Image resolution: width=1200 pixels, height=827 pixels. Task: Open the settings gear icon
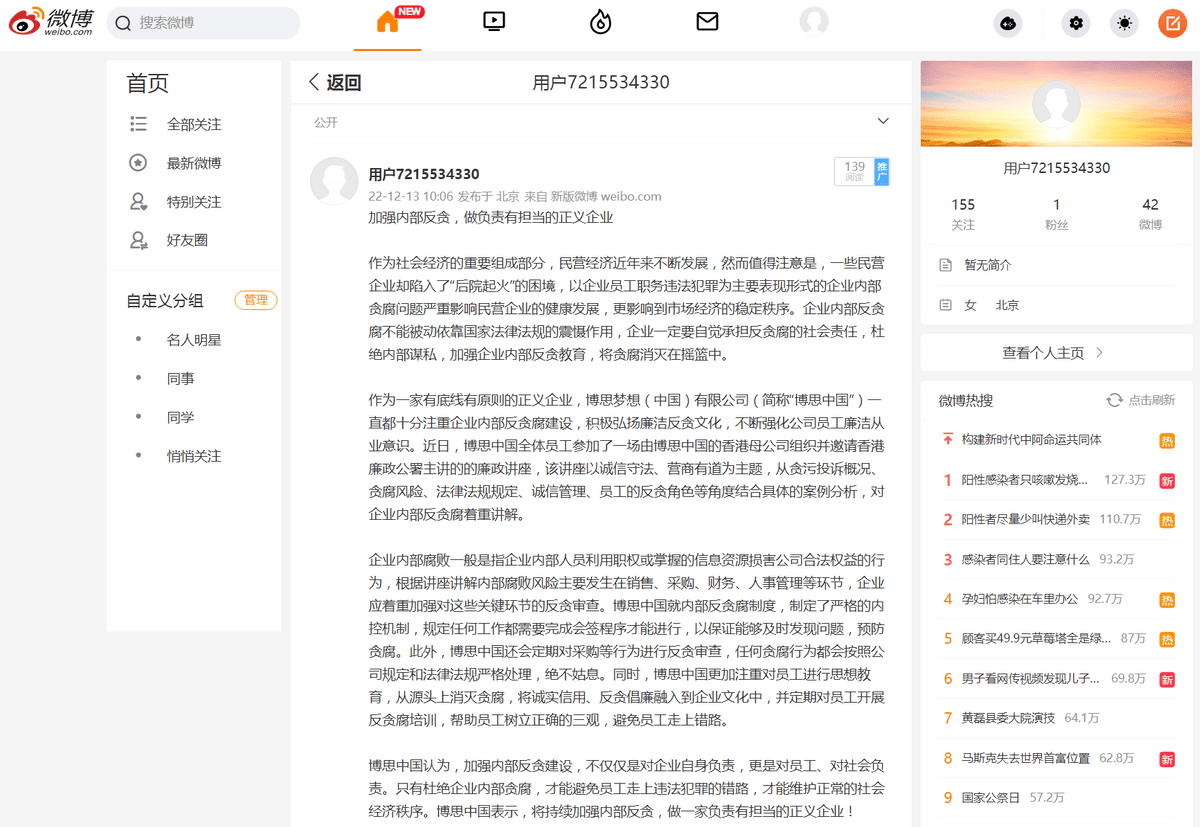(1076, 23)
